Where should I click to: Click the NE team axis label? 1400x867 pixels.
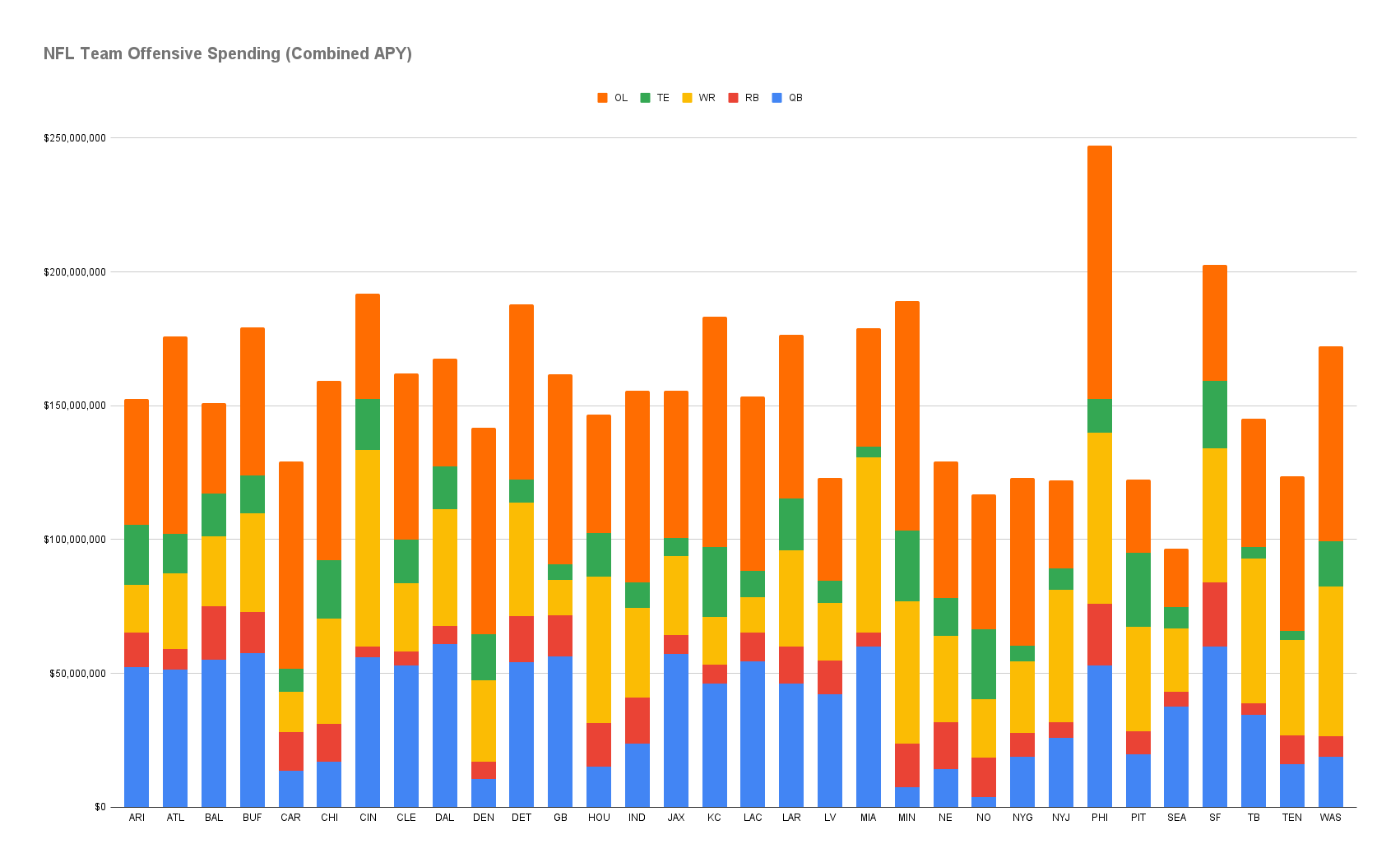945,818
